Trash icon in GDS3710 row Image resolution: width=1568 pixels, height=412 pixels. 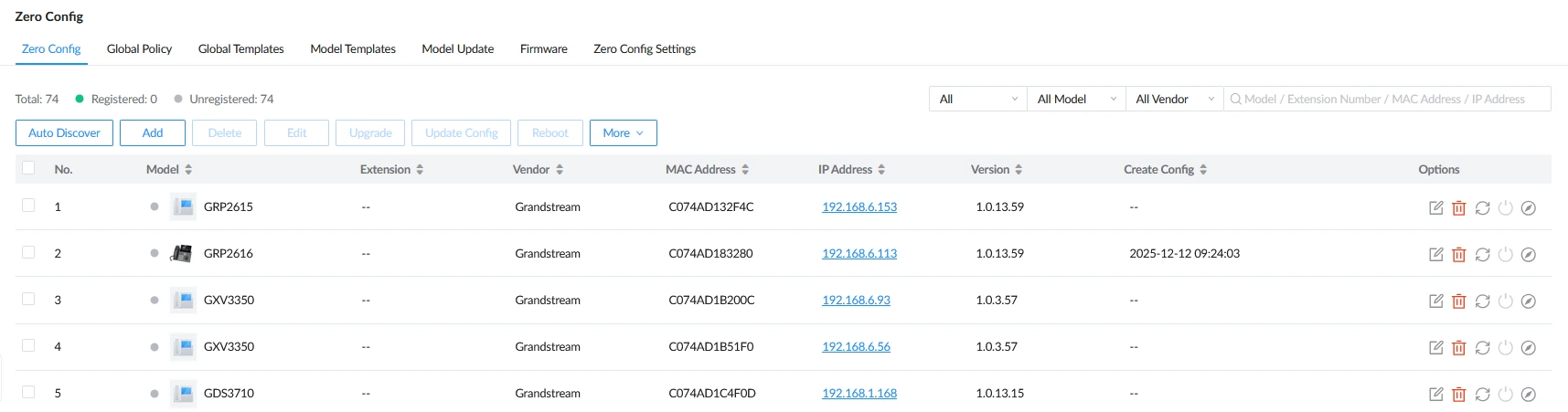1459,395
